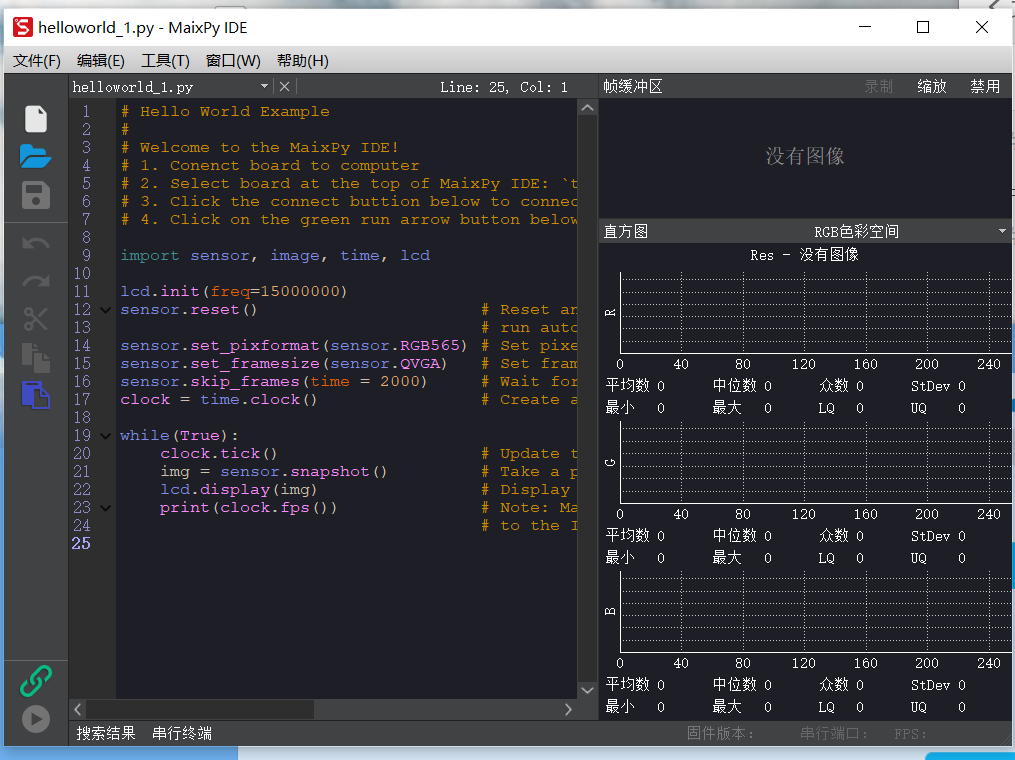Viewport: 1015px width, 760px height.
Task: Click line number 25 in gutter
Action: (x=81, y=544)
